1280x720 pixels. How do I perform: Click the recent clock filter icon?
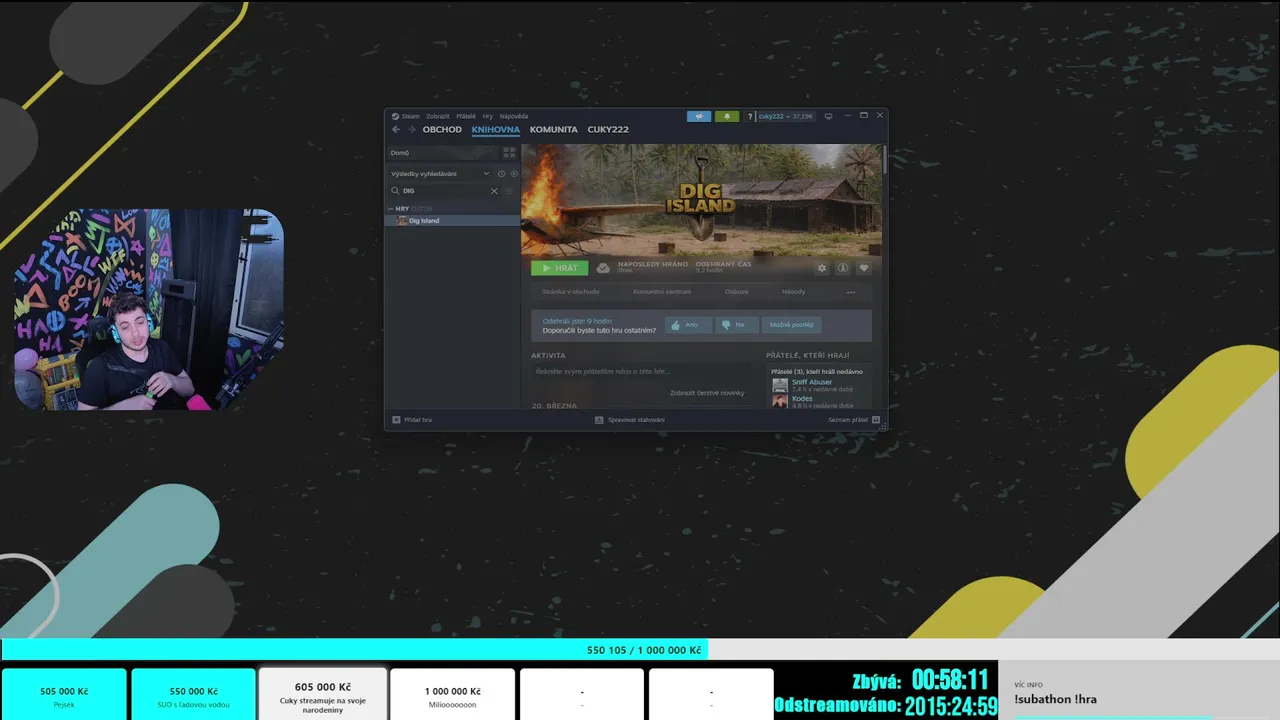click(x=502, y=173)
